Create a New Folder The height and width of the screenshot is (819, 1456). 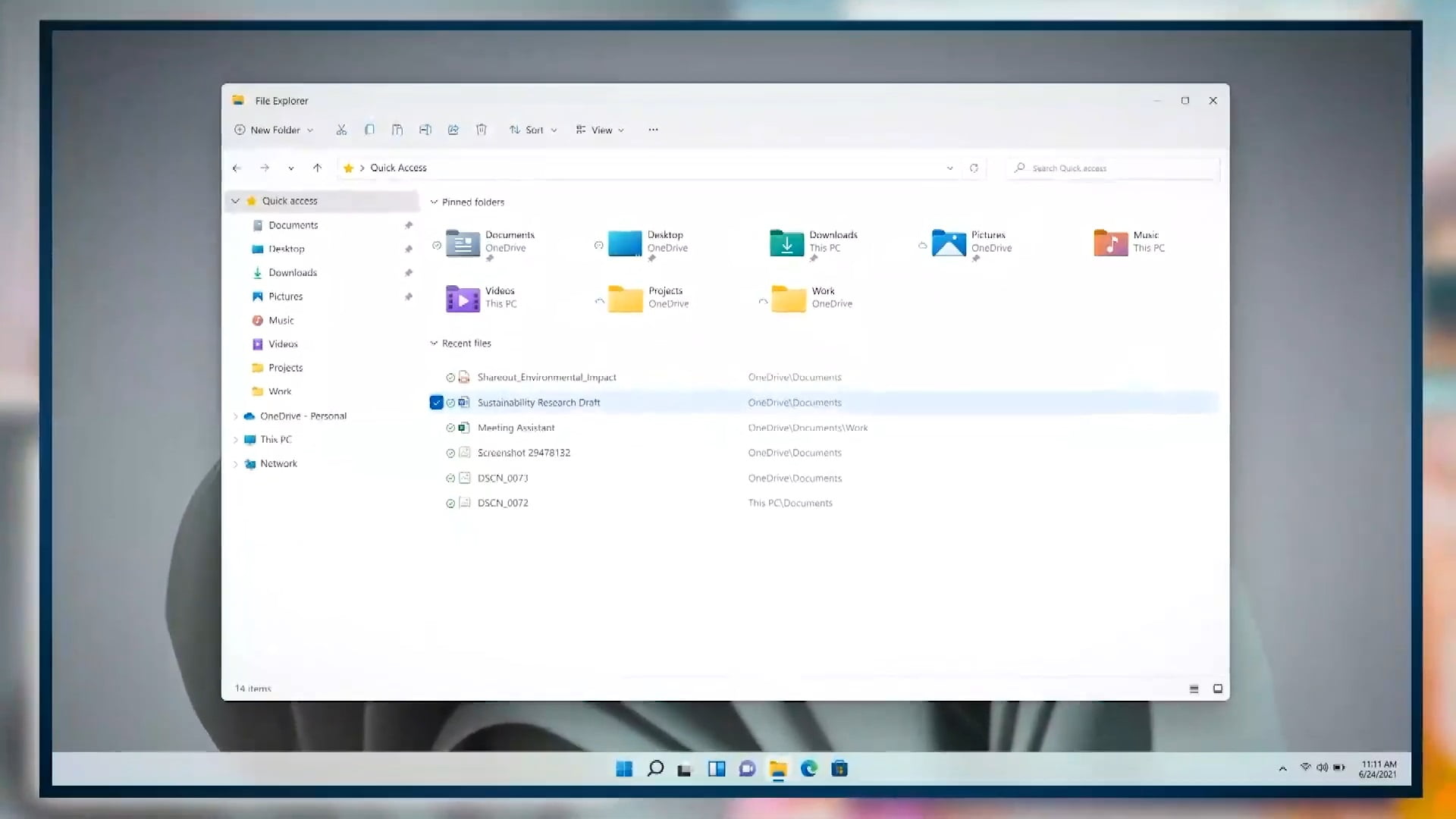pos(269,130)
